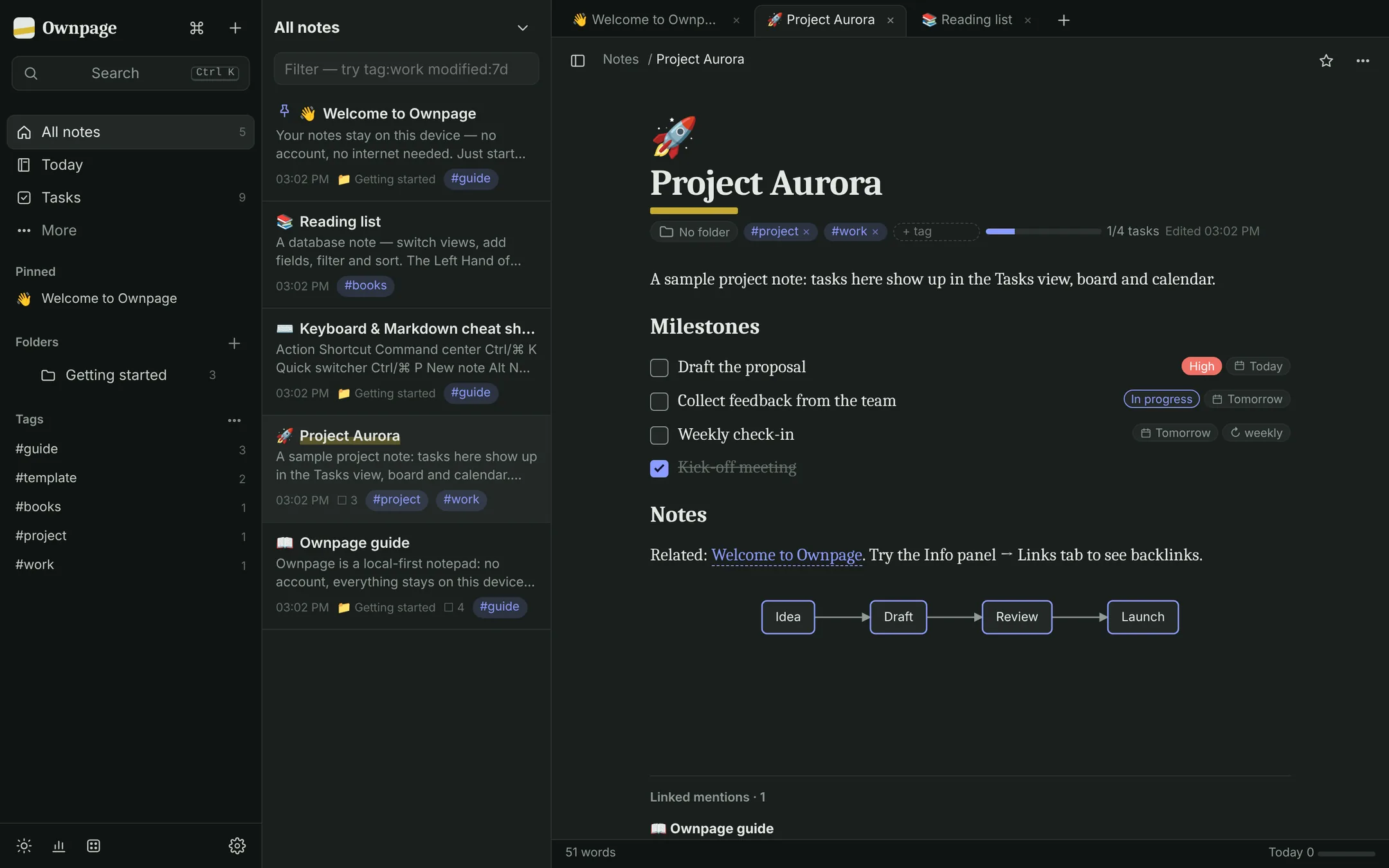
Task: Open the In progress status chip
Action: click(x=1161, y=399)
